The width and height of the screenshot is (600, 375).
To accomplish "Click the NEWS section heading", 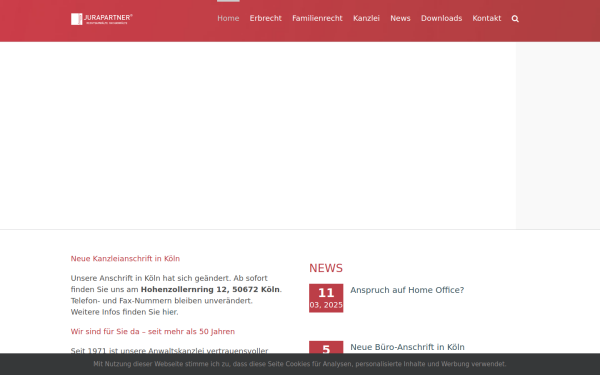I will (x=326, y=268).
